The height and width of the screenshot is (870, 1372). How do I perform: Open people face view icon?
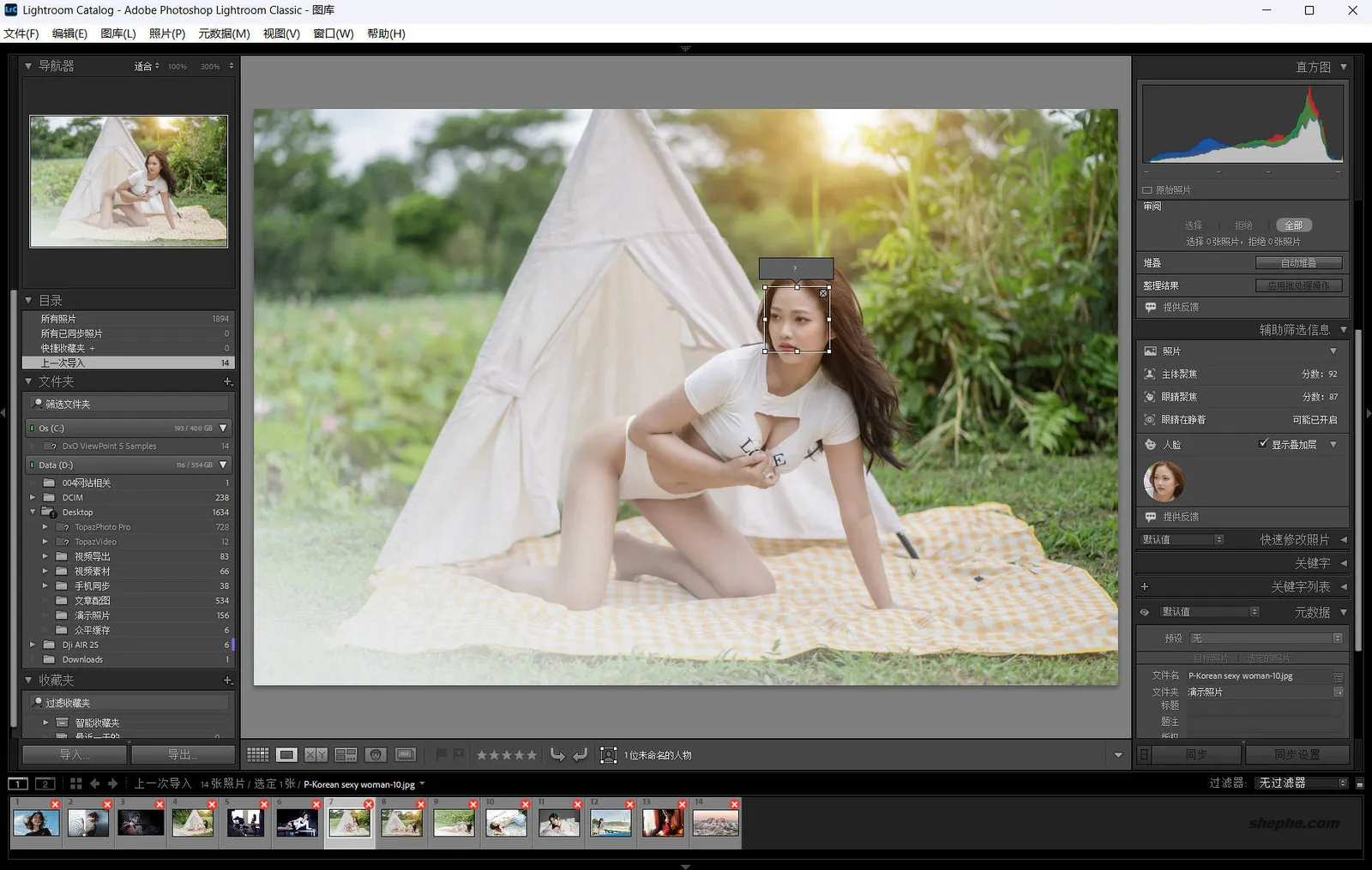coord(376,754)
